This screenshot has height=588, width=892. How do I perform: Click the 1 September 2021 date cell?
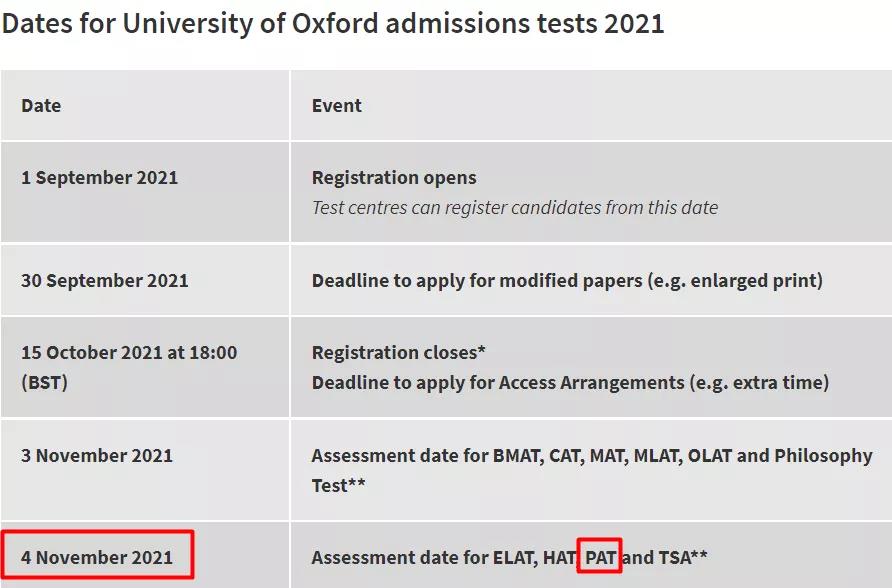[100, 177]
